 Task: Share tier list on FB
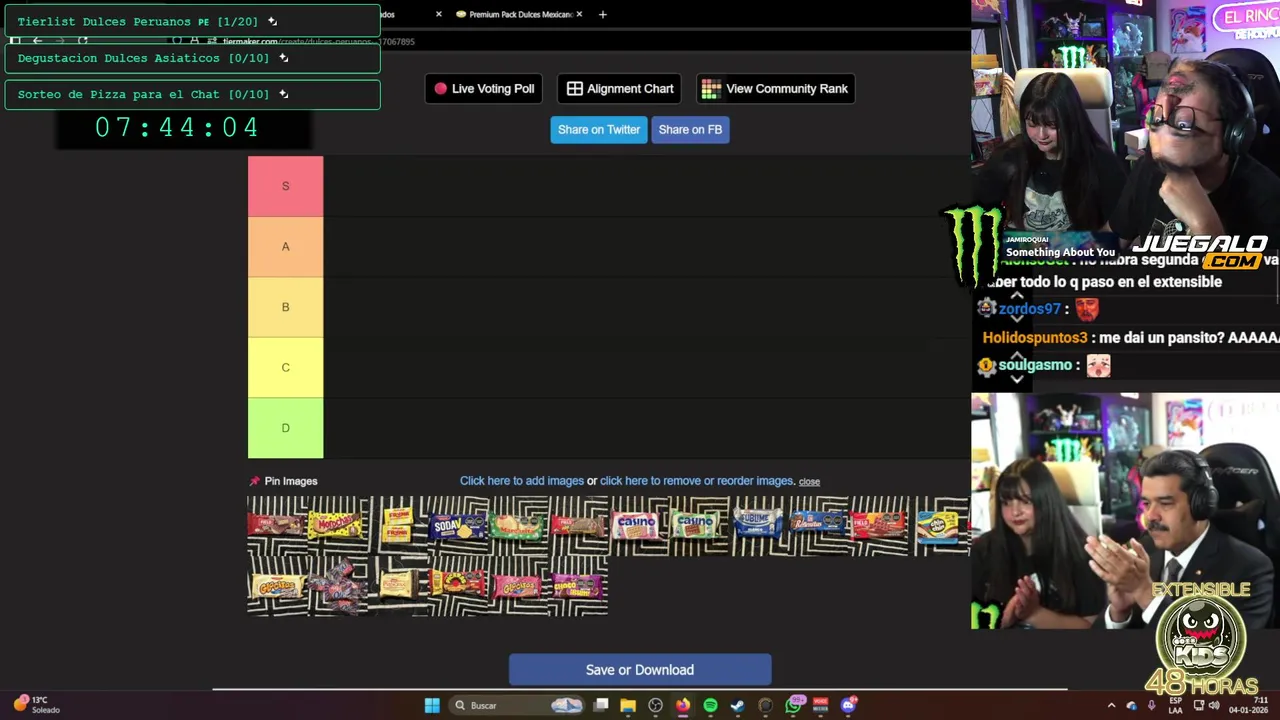[x=690, y=129]
